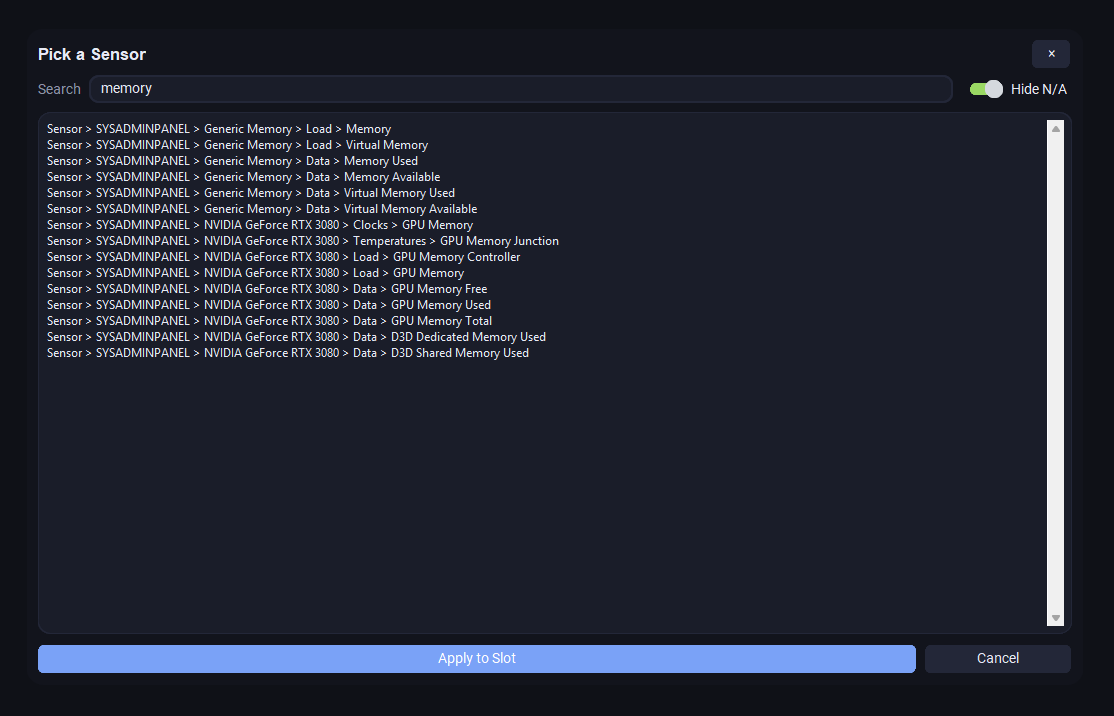Screen dimensions: 1114x716
Task: Close the Pick a Sensor dialog
Action: pos(1050,54)
